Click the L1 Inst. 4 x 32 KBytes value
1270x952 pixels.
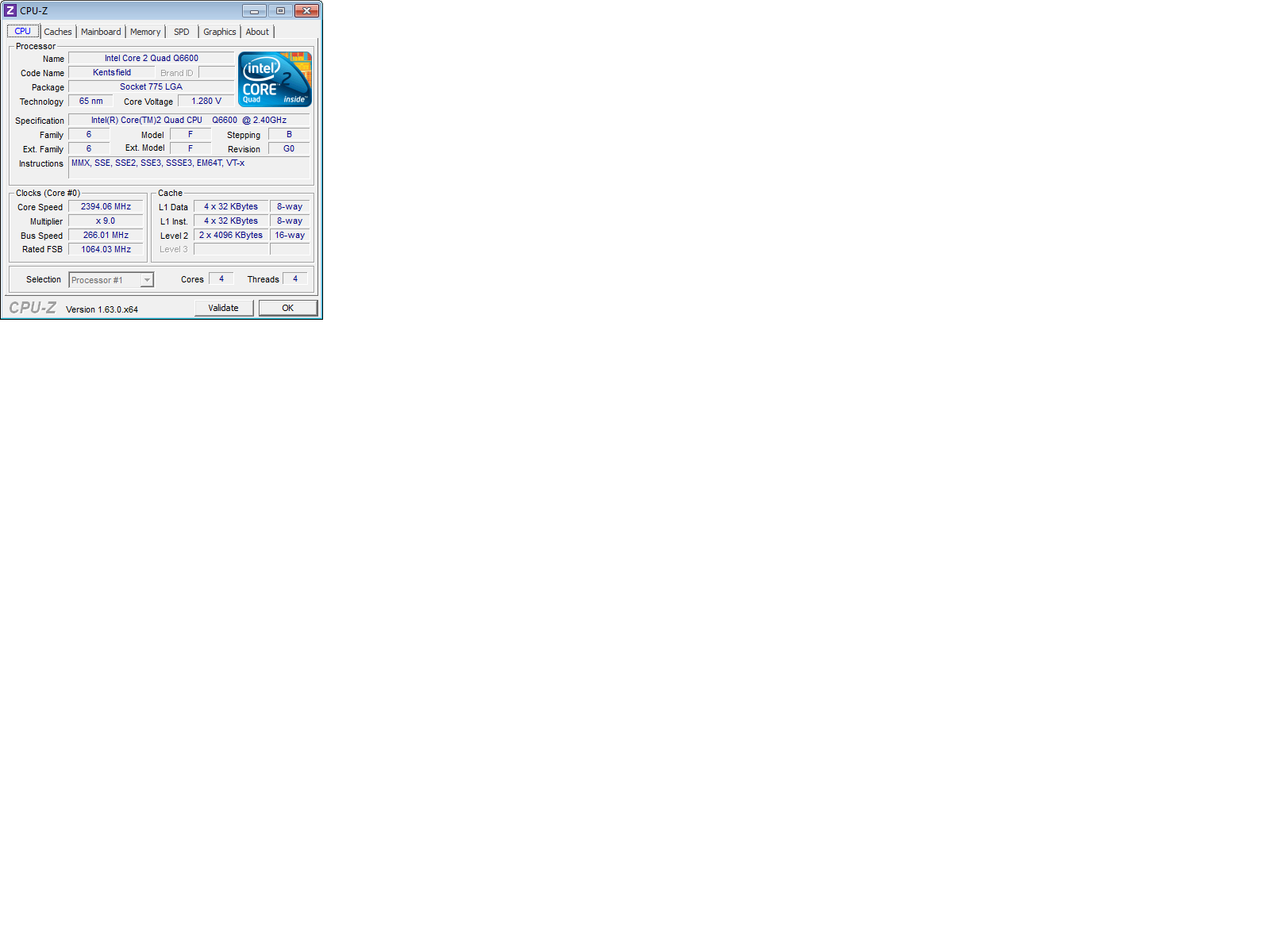point(231,221)
